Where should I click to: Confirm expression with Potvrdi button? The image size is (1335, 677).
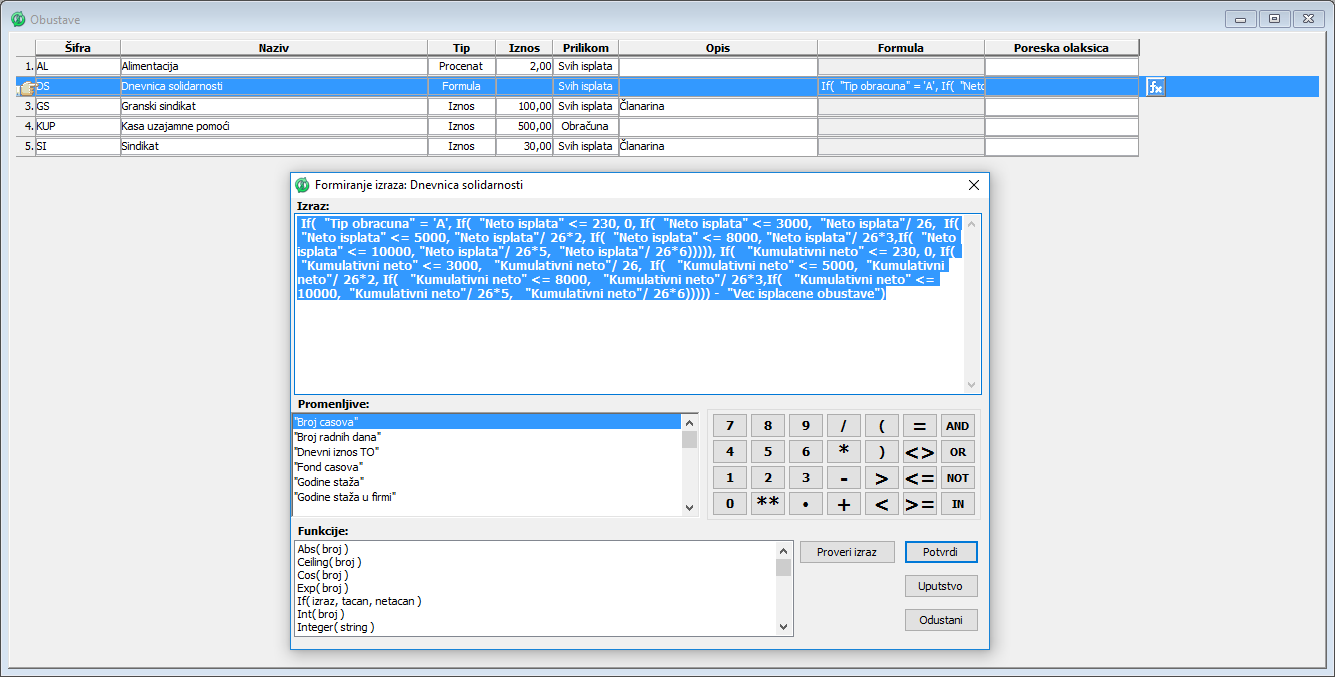coord(940,552)
